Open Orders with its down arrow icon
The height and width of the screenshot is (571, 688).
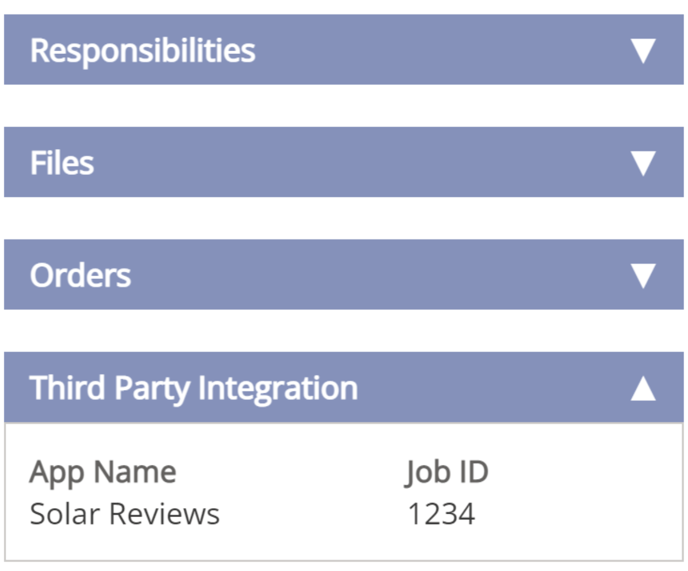(643, 276)
